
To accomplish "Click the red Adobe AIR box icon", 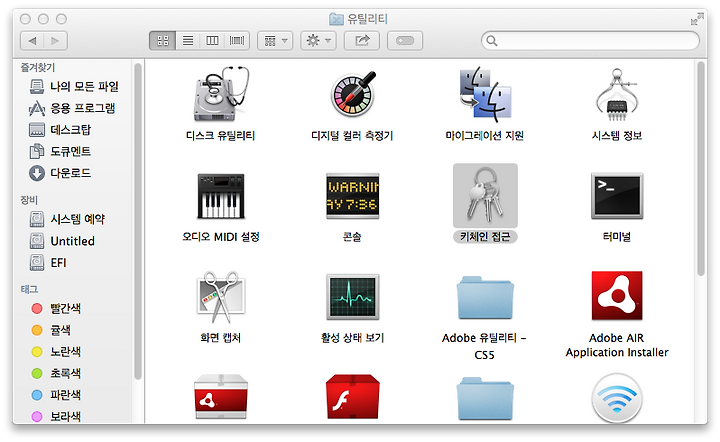I will tap(220, 397).
